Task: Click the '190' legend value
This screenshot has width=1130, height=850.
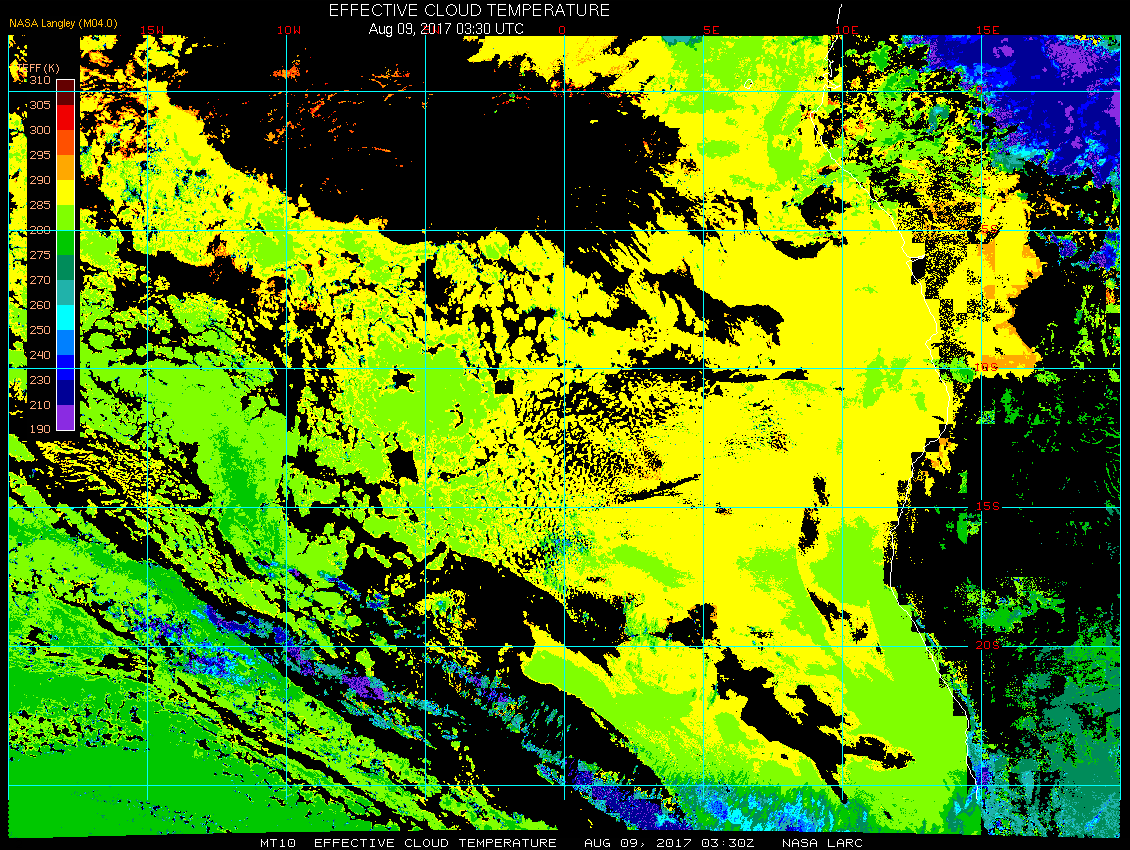Action: [40, 429]
